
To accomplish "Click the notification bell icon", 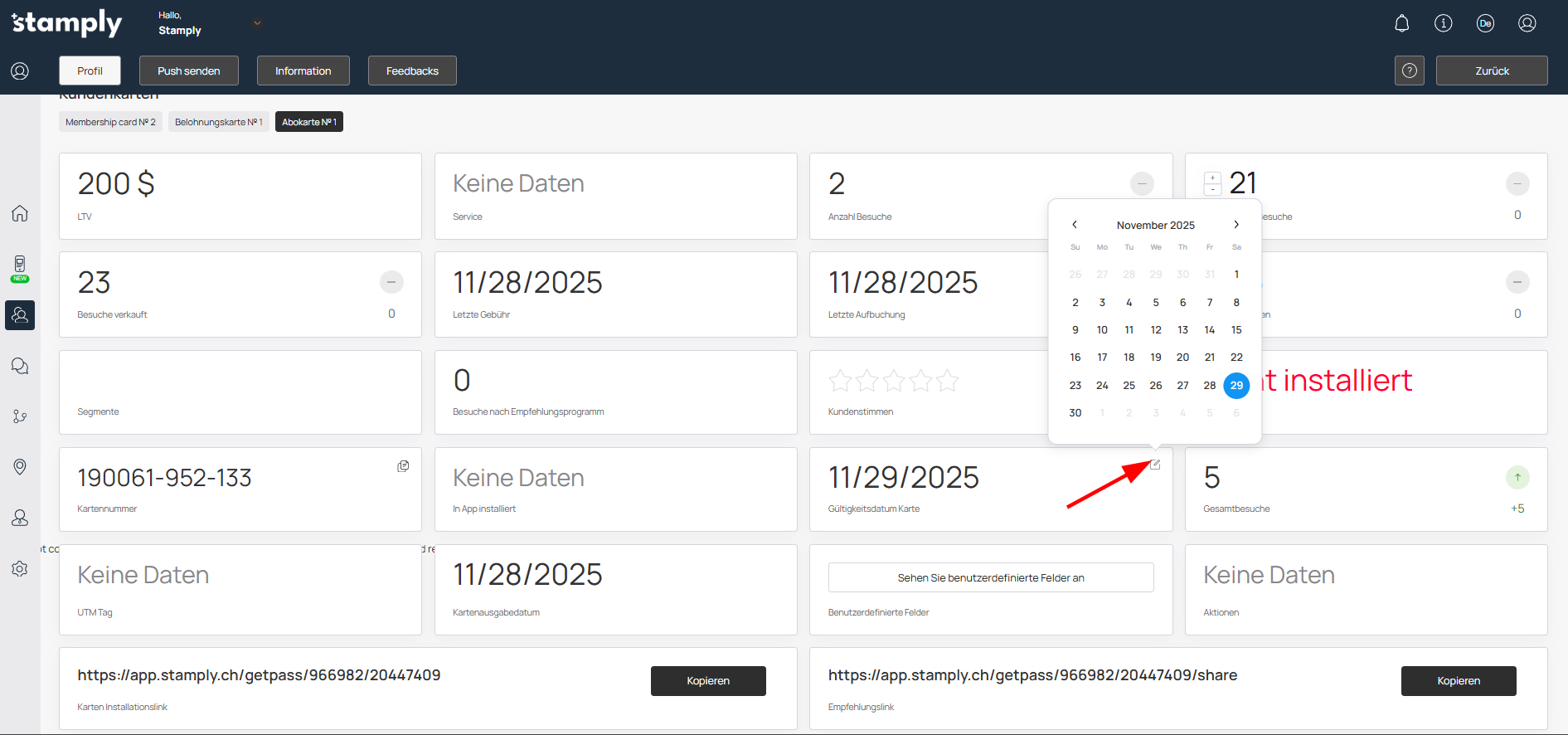I will tap(1401, 23).
